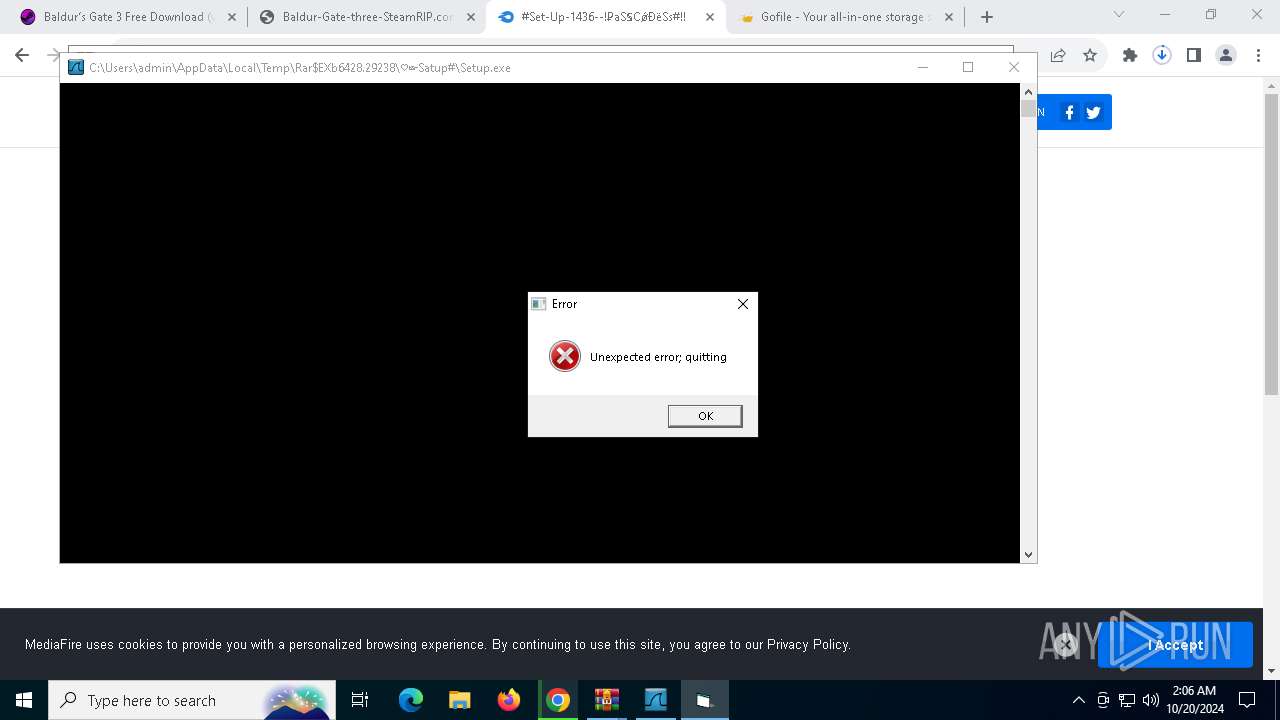
Task: Open Chrome extensions puzzle icon
Action: pyautogui.click(x=1130, y=56)
